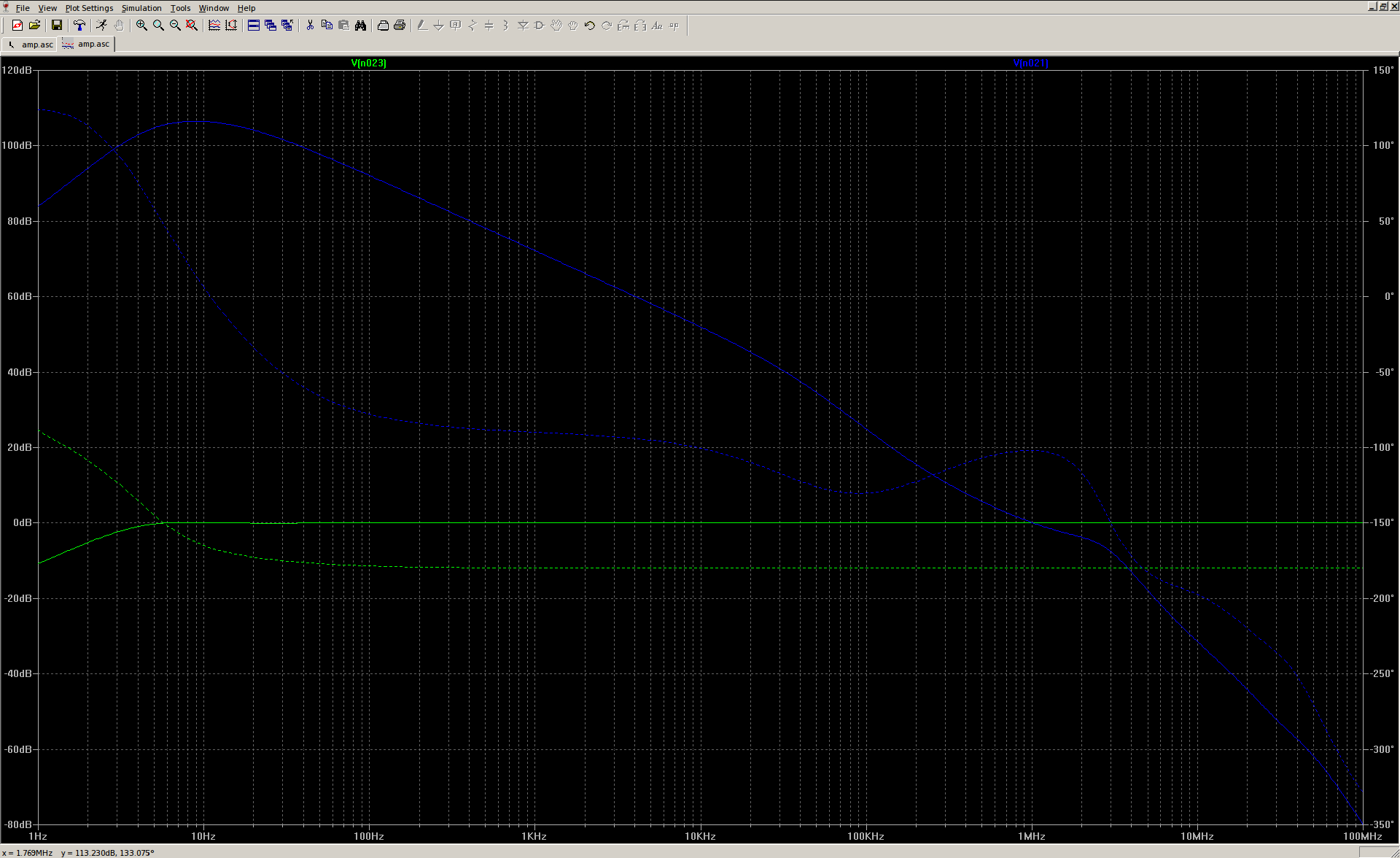
Task: Open the View menu
Action: (x=47, y=8)
